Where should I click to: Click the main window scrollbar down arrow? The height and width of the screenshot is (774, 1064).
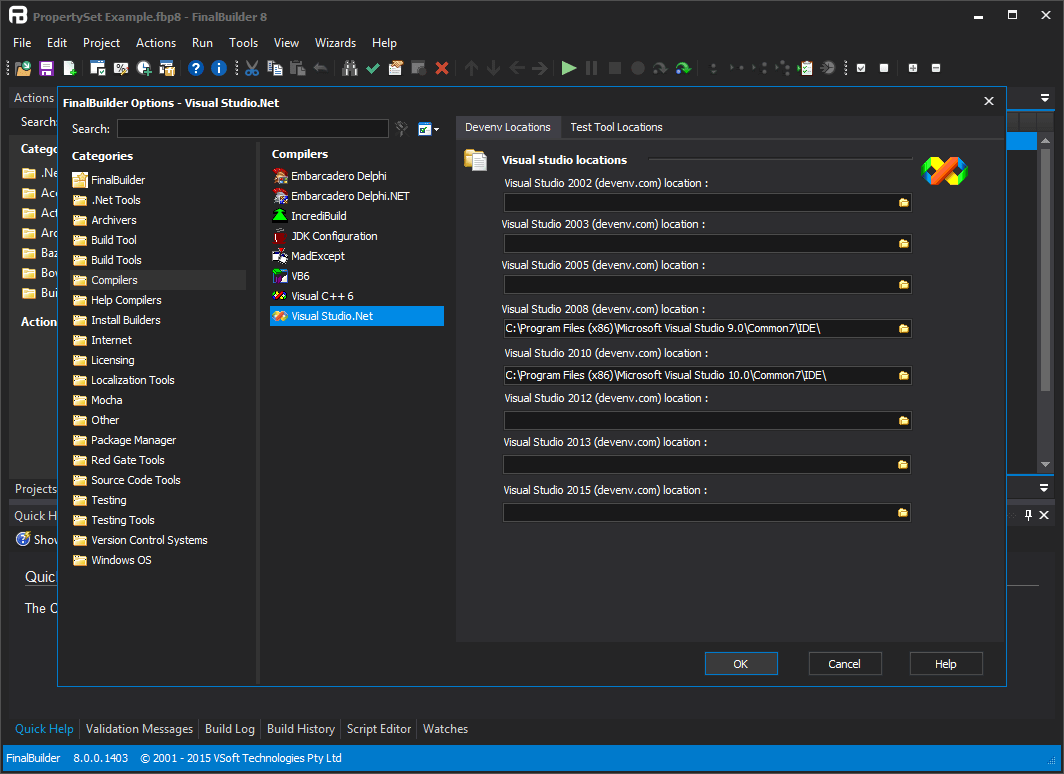(1045, 465)
